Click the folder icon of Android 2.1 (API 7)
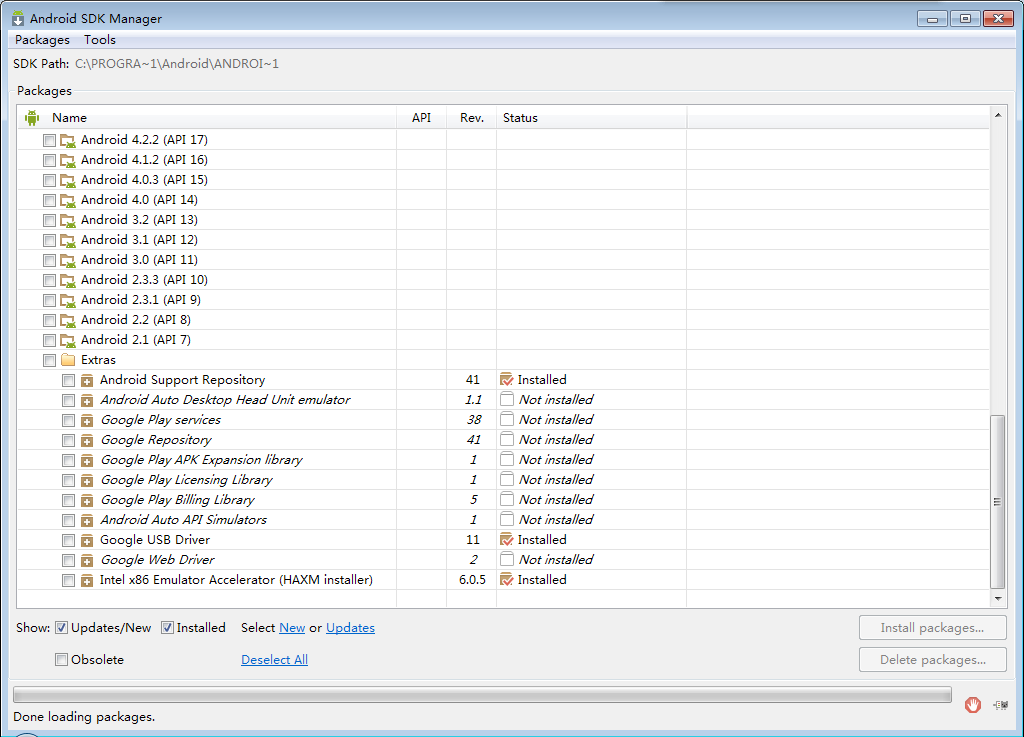 click(x=68, y=341)
